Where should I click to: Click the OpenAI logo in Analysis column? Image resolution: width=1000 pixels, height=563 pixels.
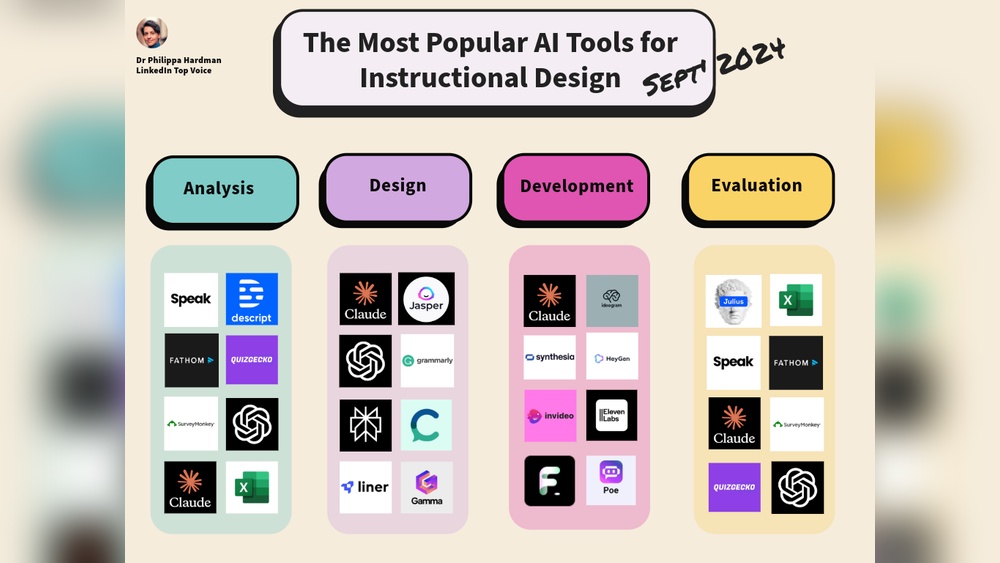tap(251, 424)
